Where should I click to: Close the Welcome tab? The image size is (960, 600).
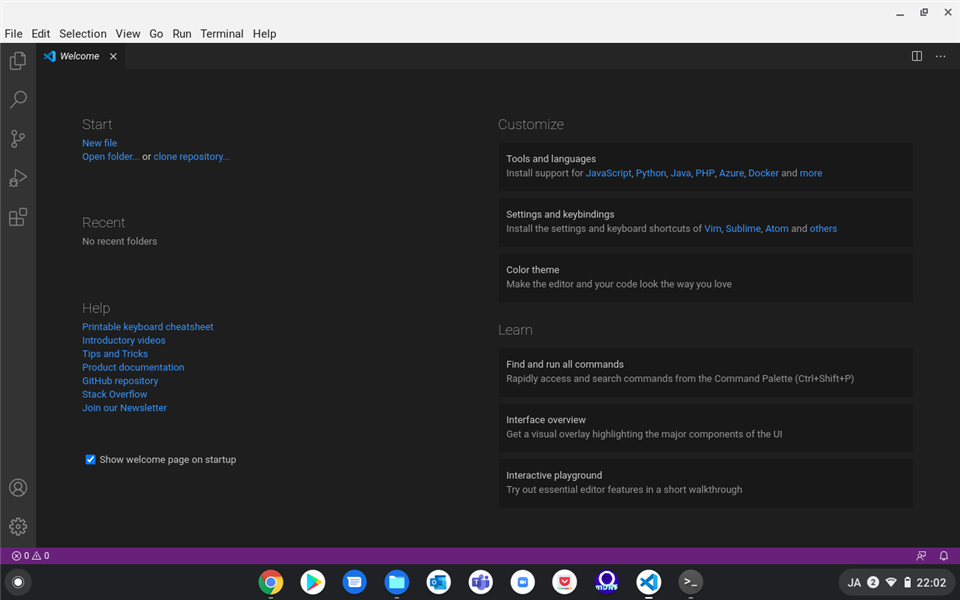pos(113,56)
